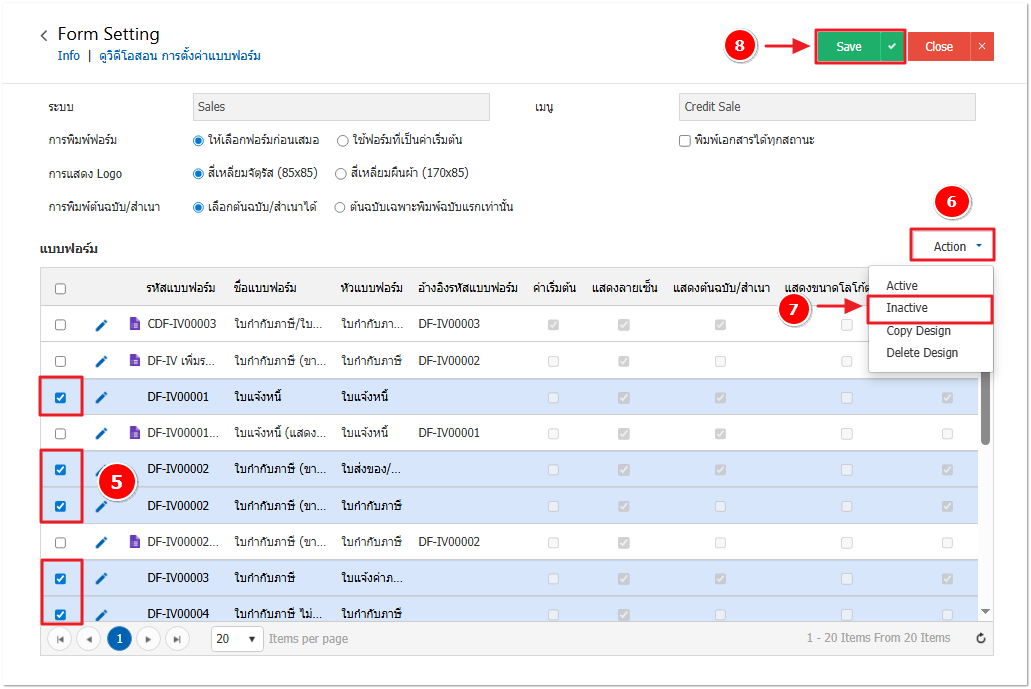Click edit pencil for DF-IV00001 row
Screen dimensions: 1031x689
(x=101, y=397)
